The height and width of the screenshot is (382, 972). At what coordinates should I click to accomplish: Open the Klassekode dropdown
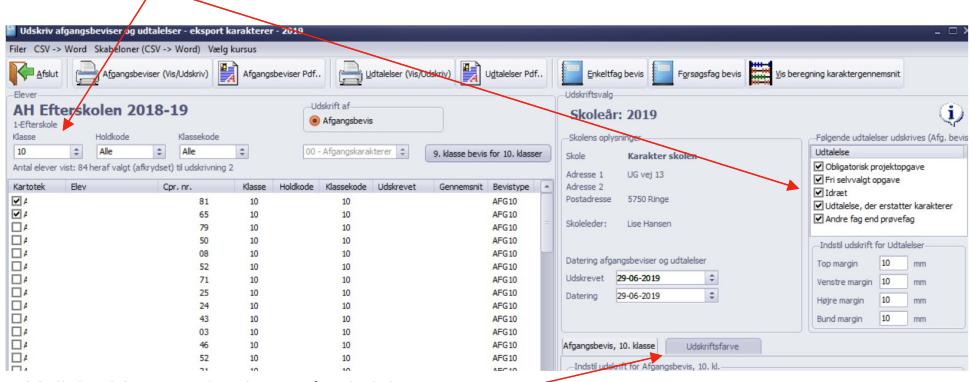tap(214, 151)
